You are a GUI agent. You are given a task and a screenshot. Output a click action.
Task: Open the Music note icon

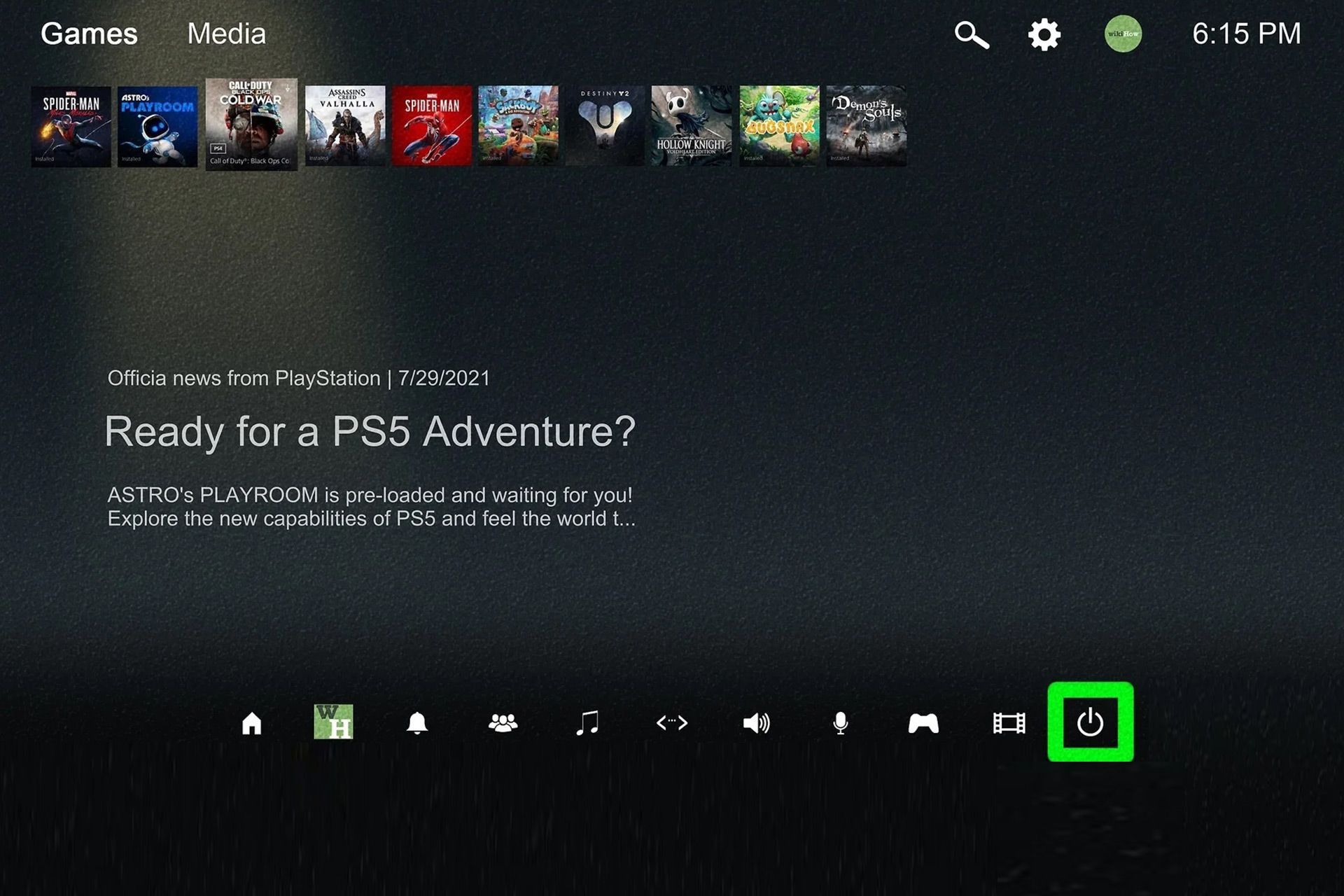587,722
